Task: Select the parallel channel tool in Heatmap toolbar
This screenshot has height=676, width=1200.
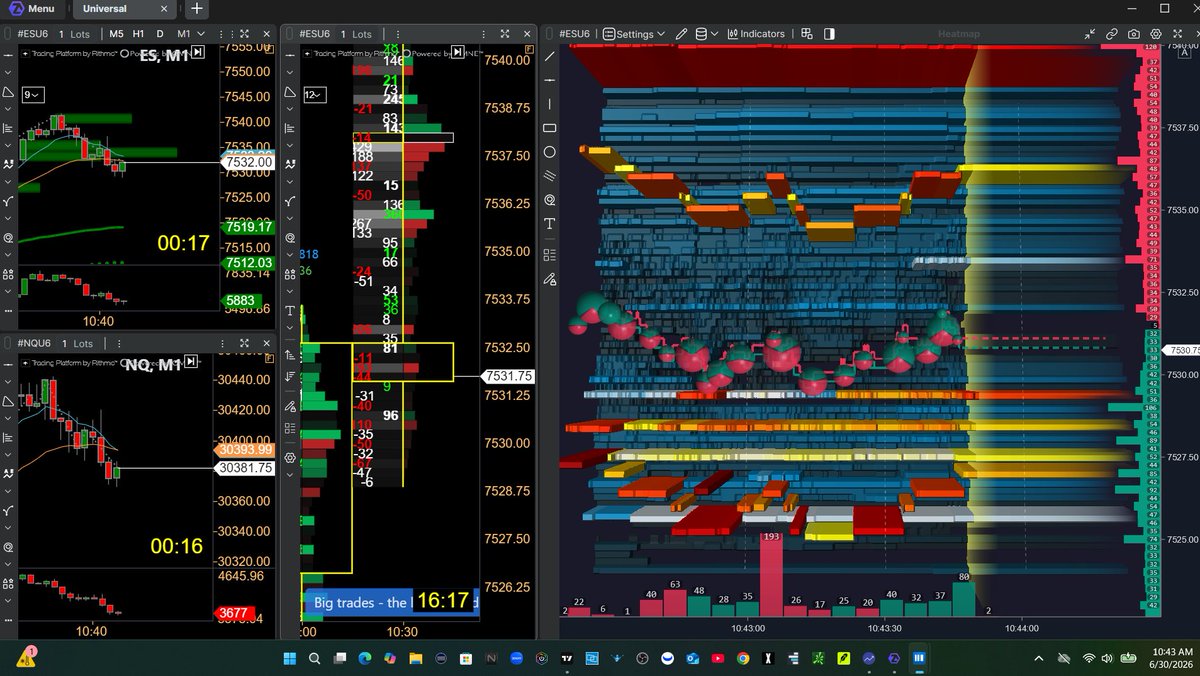Action: (x=549, y=175)
